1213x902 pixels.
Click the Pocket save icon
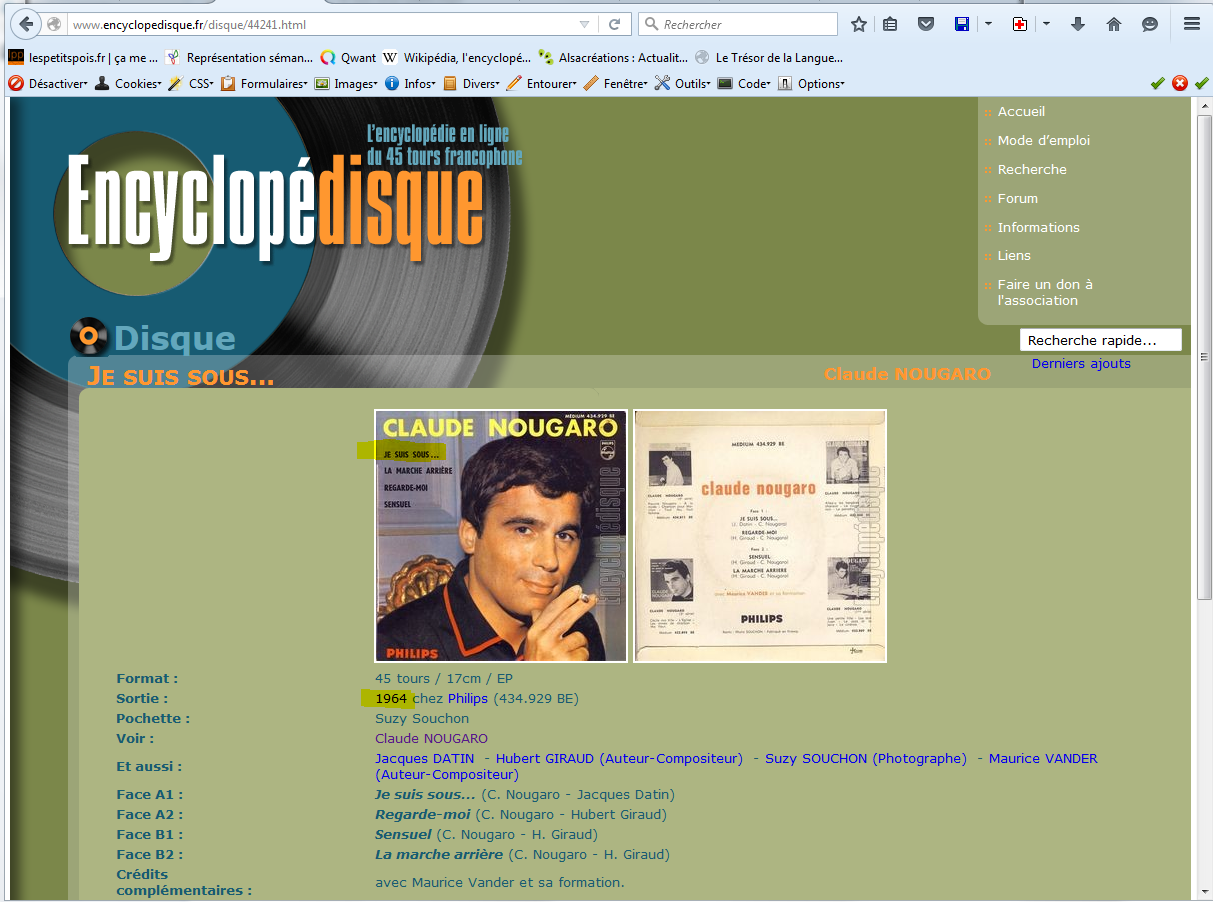(926, 24)
